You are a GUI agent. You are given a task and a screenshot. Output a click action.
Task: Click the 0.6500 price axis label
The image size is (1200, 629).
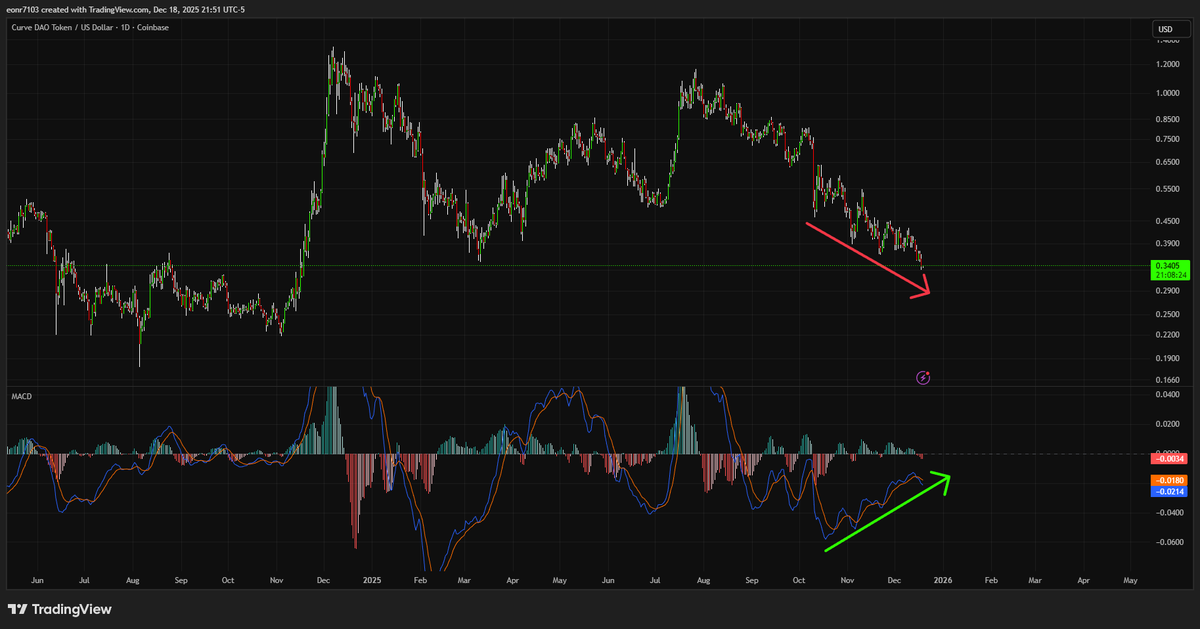point(1166,162)
